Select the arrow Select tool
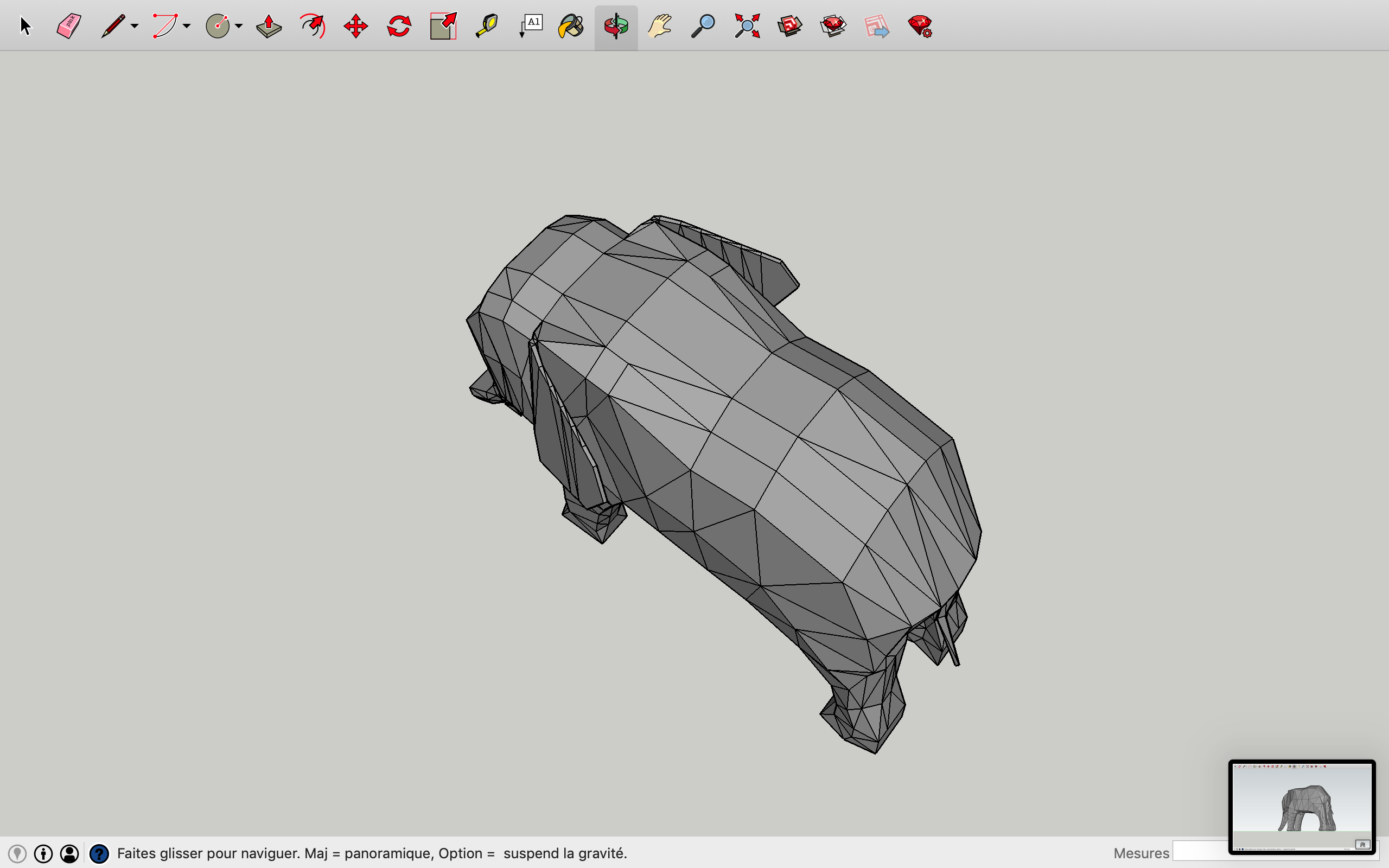1389x868 pixels. coord(26,27)
